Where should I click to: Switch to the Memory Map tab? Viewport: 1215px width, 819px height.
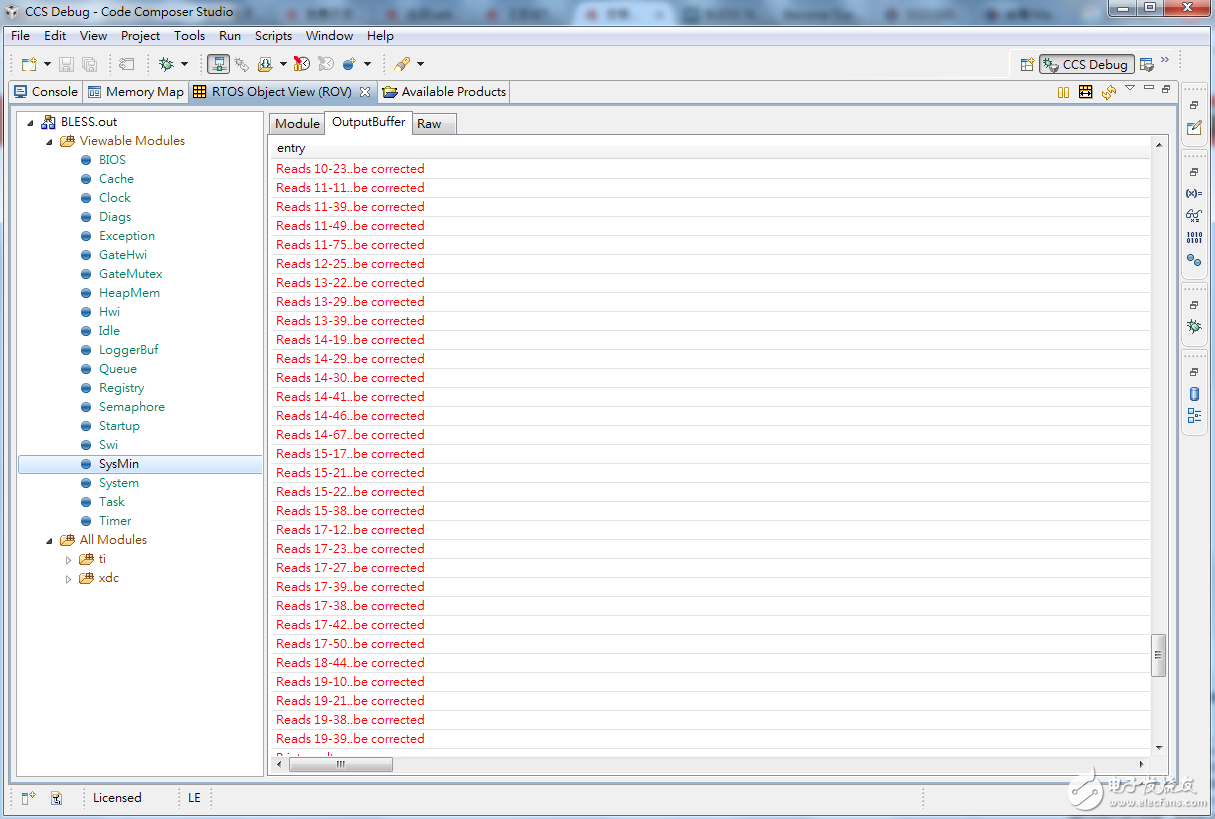[x=135, y=91]
